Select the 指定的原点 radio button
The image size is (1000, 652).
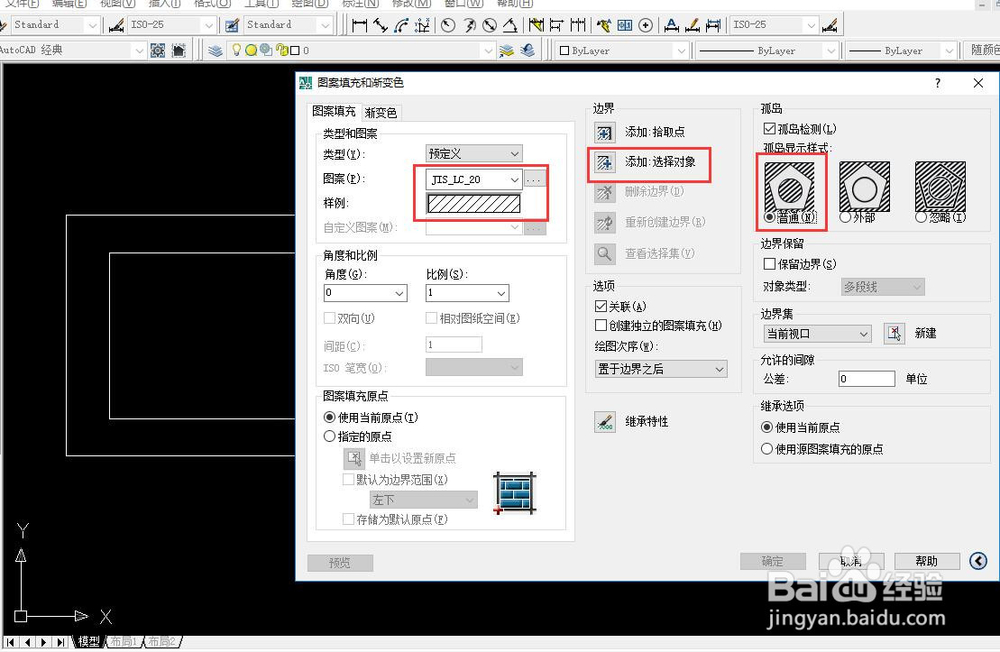(x=329, y=436)
